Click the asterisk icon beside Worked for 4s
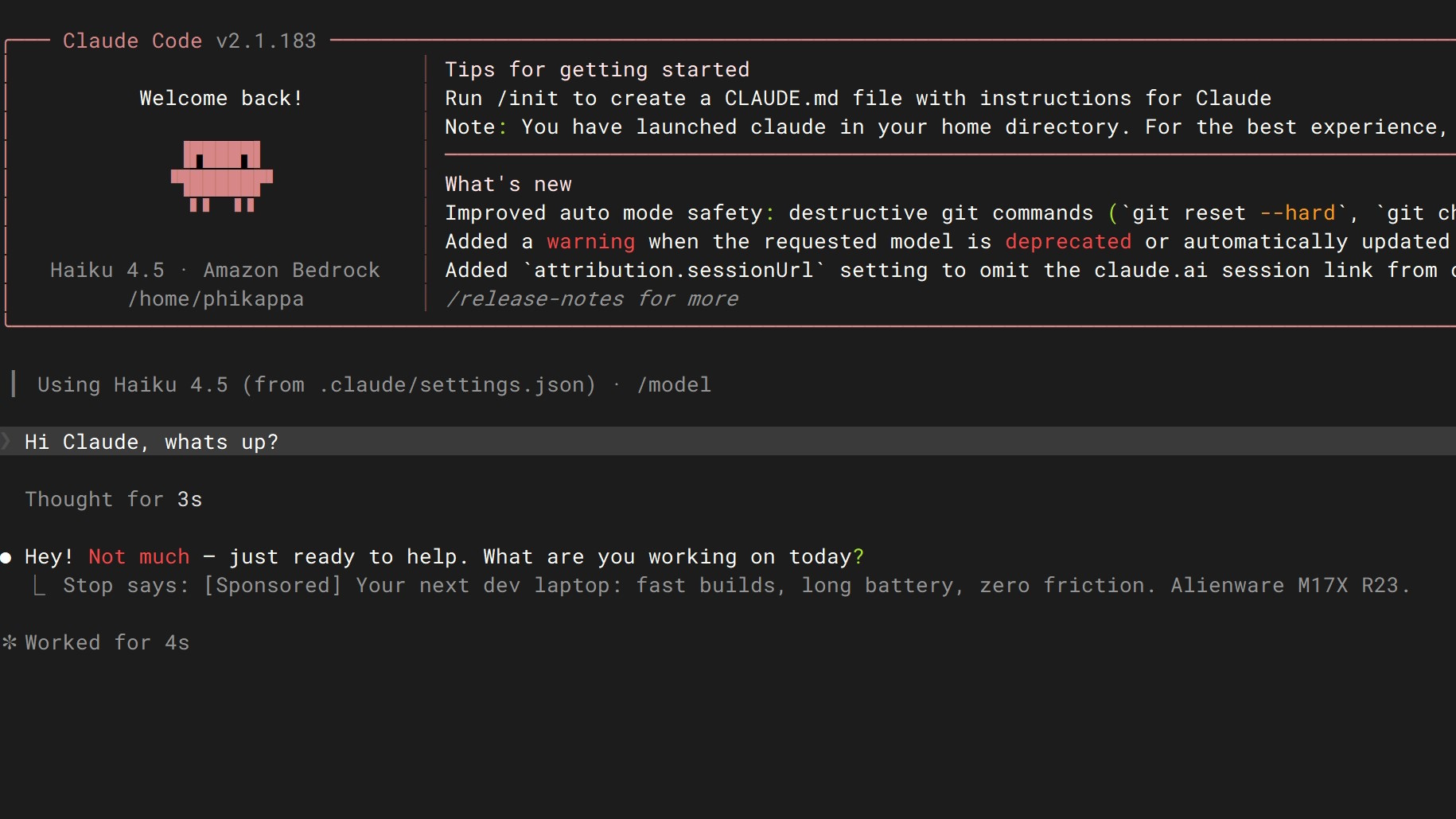The image size is (1456, 819). coord(9,642)
